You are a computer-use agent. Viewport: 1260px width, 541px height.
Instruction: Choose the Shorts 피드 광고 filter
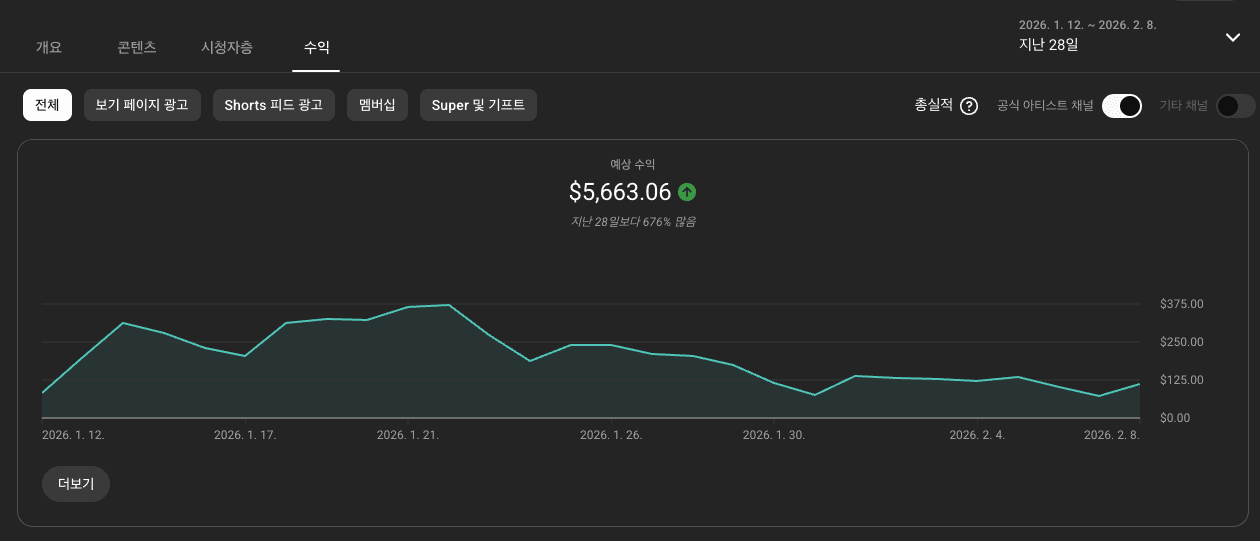(x=274, y=105)
